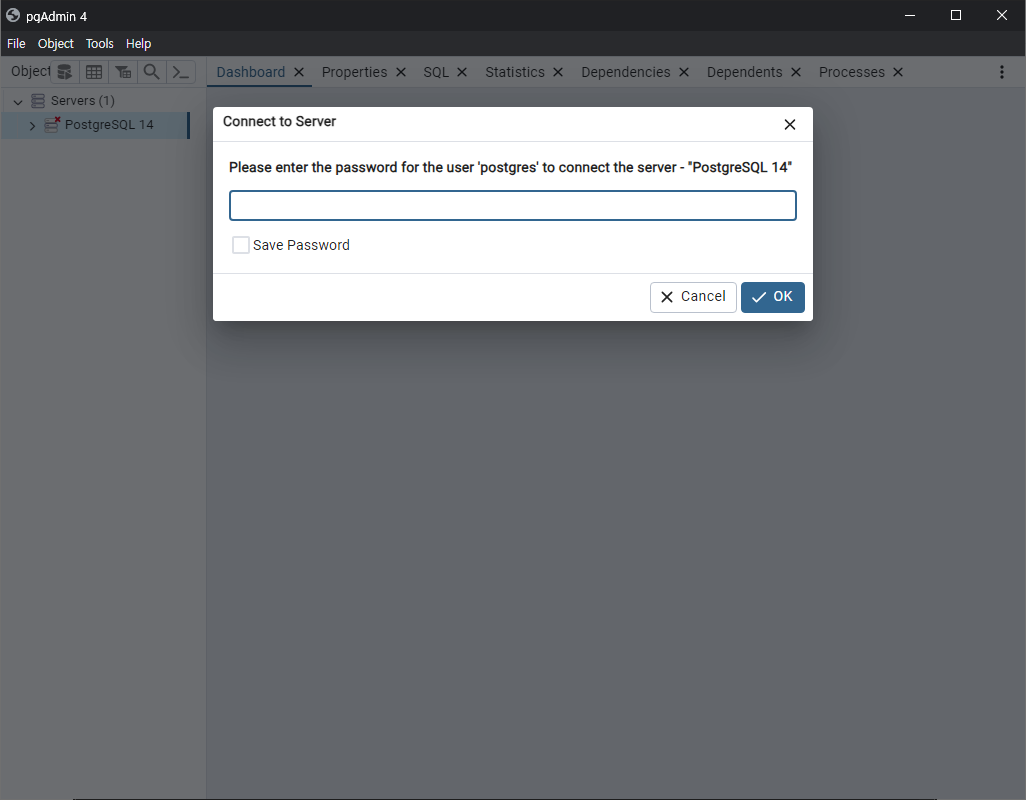This screenshot has width=1026, height=800.
Task: Focus the password input field
Action: pos(512,205)
